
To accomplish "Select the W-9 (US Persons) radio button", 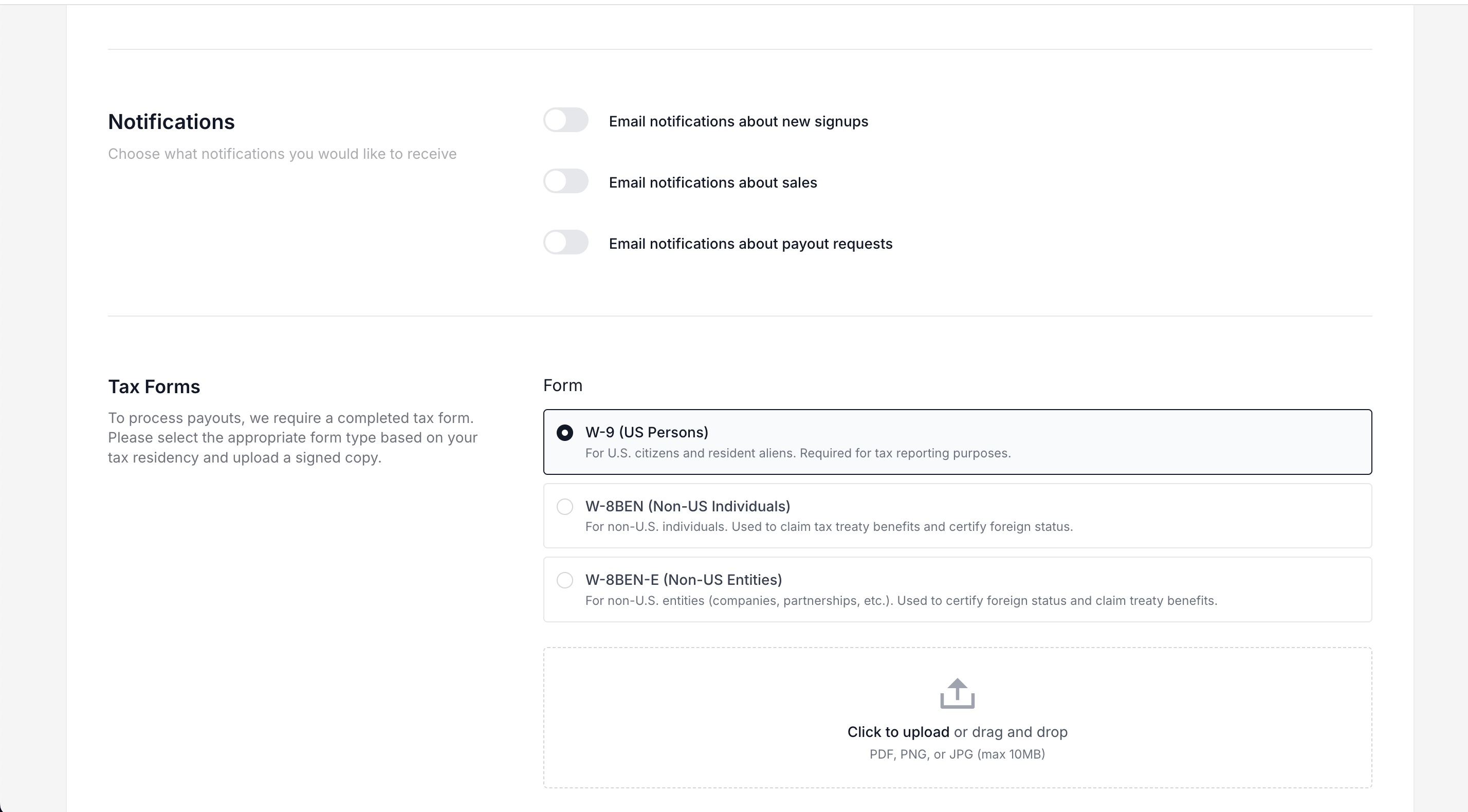I will click(565, 433).
